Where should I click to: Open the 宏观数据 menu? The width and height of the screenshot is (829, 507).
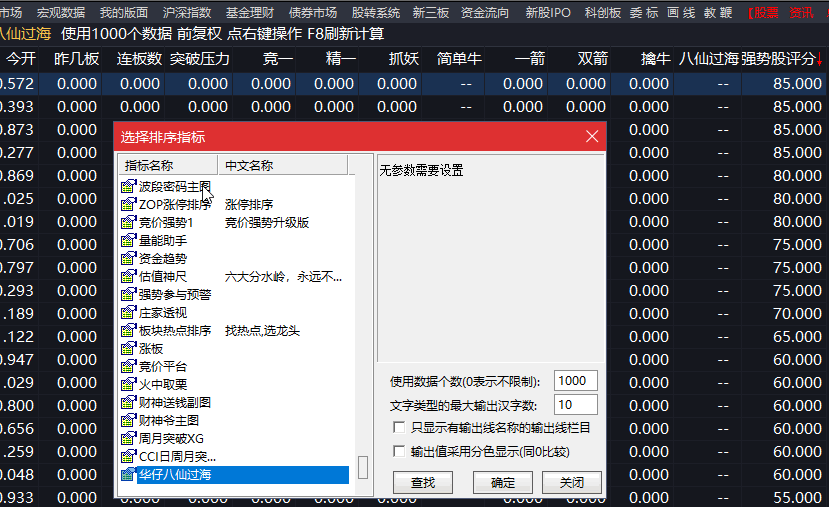pyautogui.click(x=61, y=12)
